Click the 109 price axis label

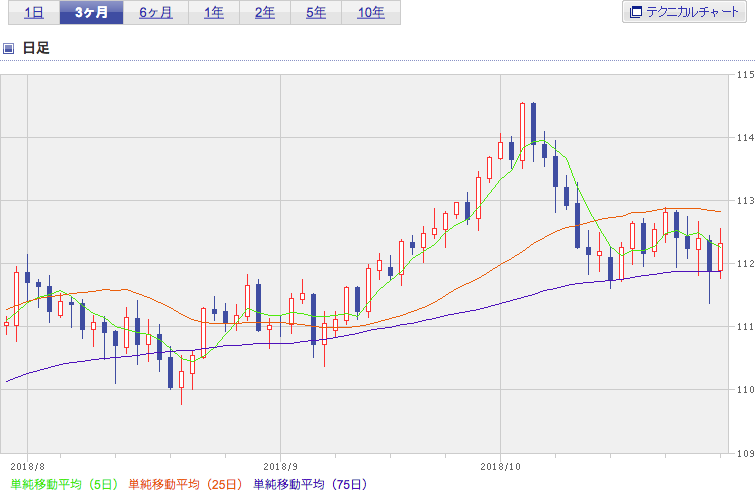pos(745,453)
